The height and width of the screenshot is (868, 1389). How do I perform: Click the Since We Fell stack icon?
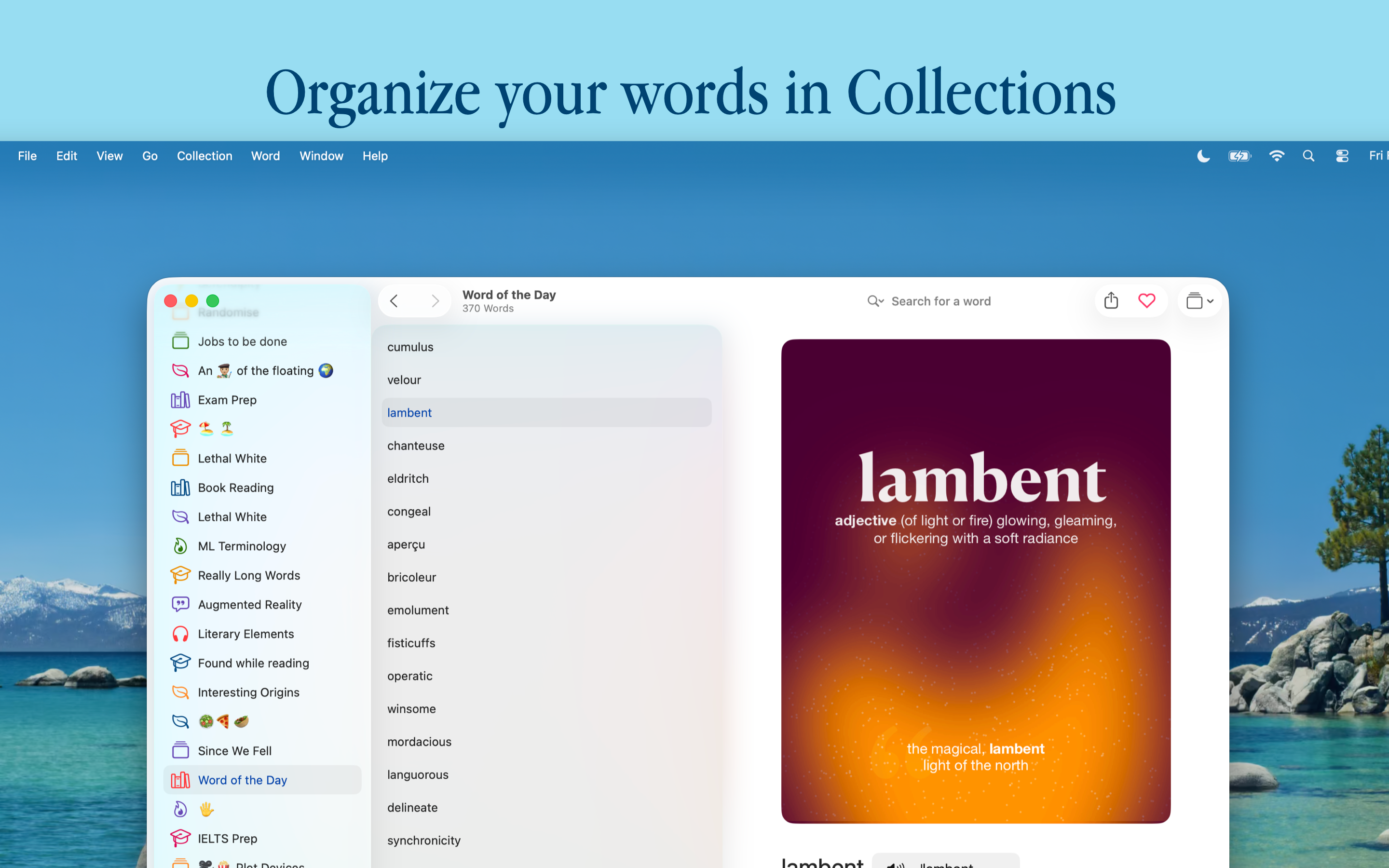180,750
